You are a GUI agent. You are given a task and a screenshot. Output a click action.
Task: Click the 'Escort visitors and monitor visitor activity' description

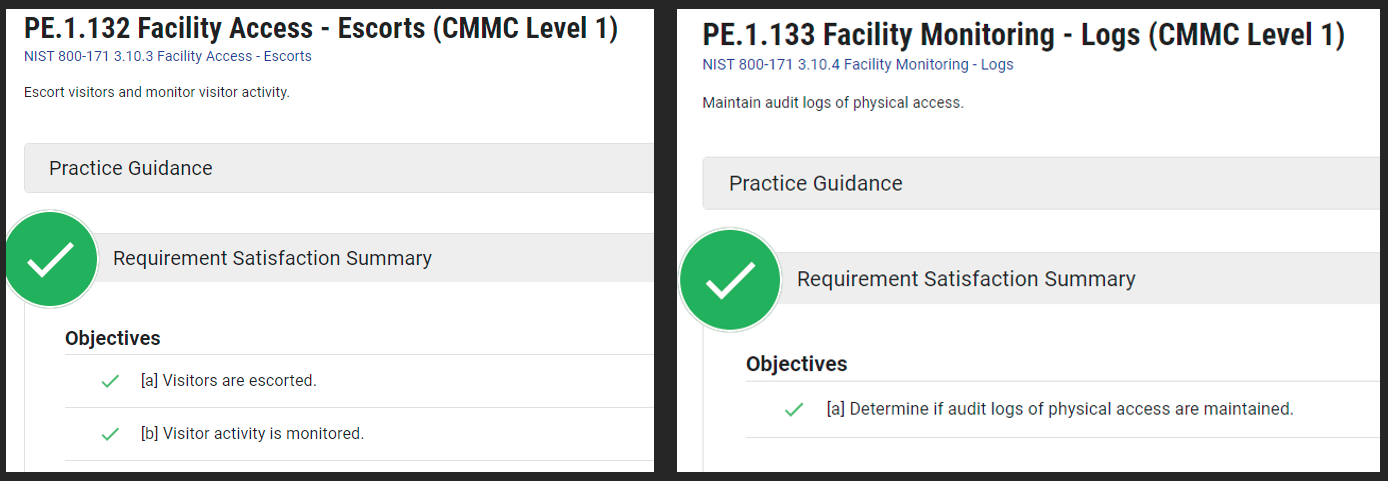pos(156,93)
